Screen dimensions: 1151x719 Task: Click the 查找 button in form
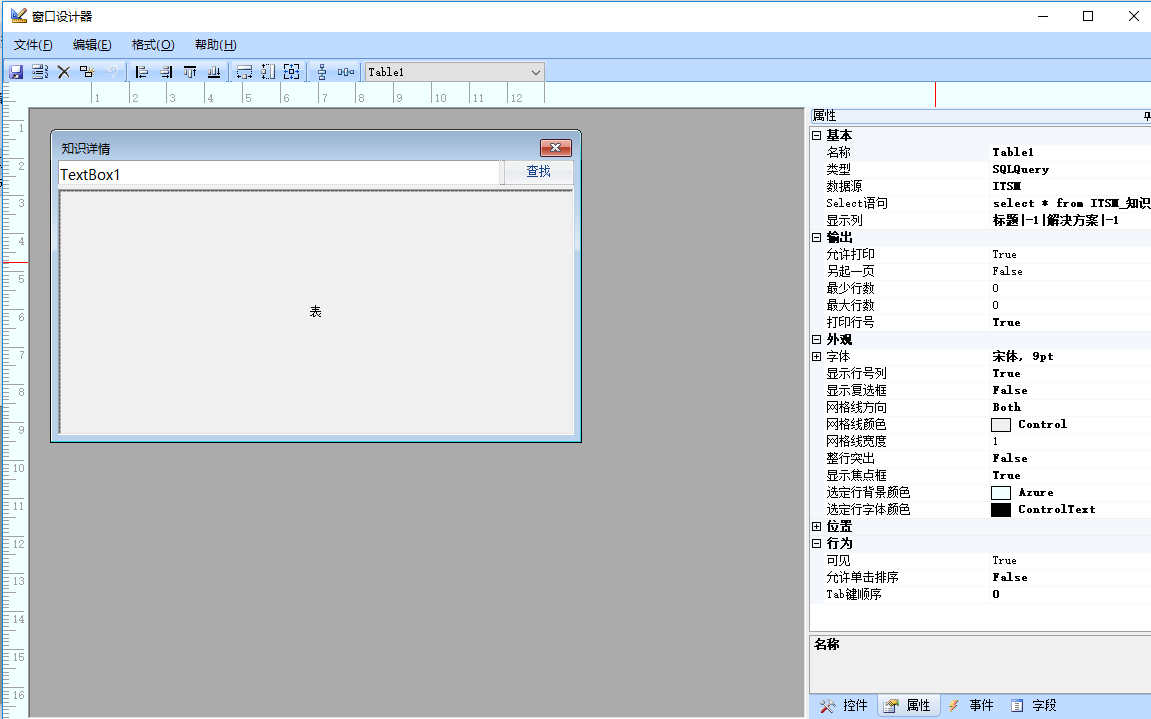pos(538,172)
